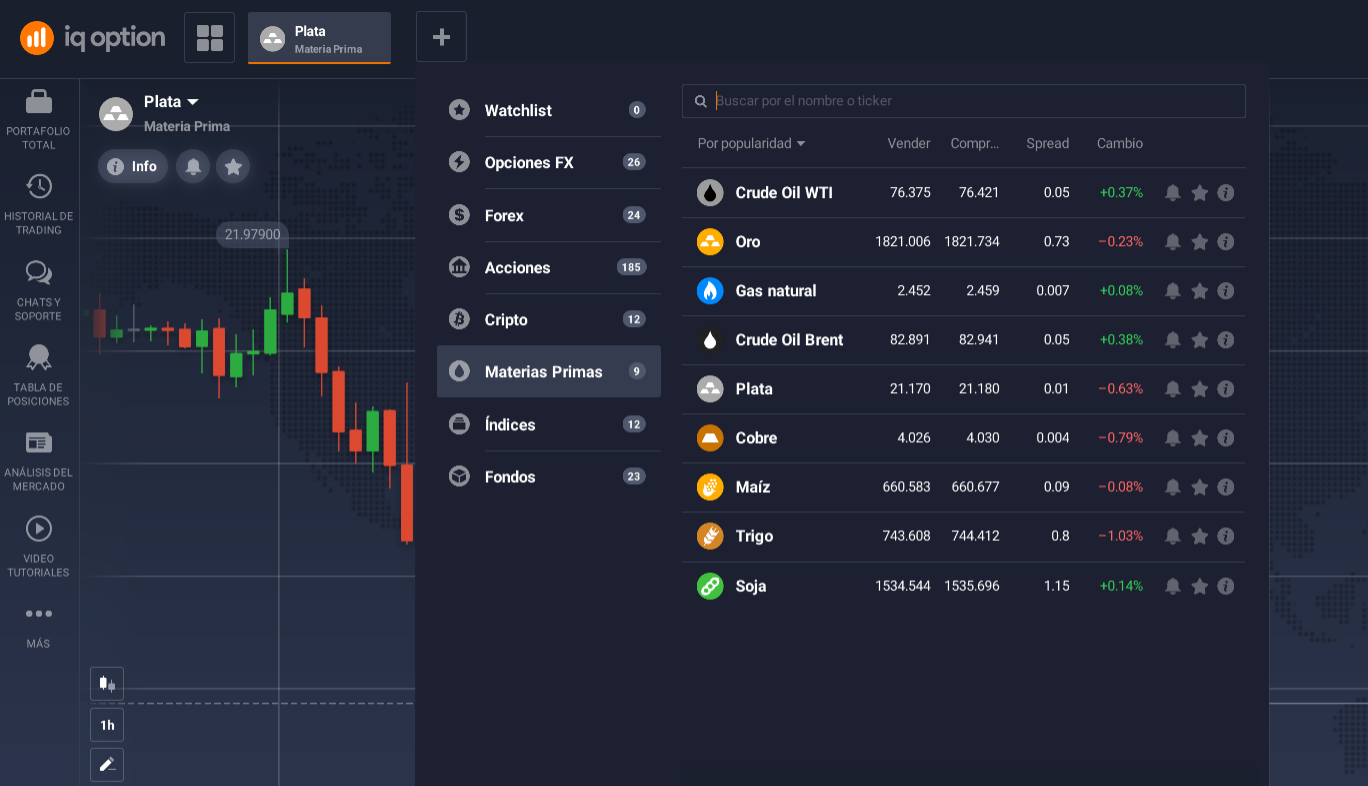Open info icon for Crude Oil WTI
Viewport: 1368px width, 786px height.
point(1226,193)
